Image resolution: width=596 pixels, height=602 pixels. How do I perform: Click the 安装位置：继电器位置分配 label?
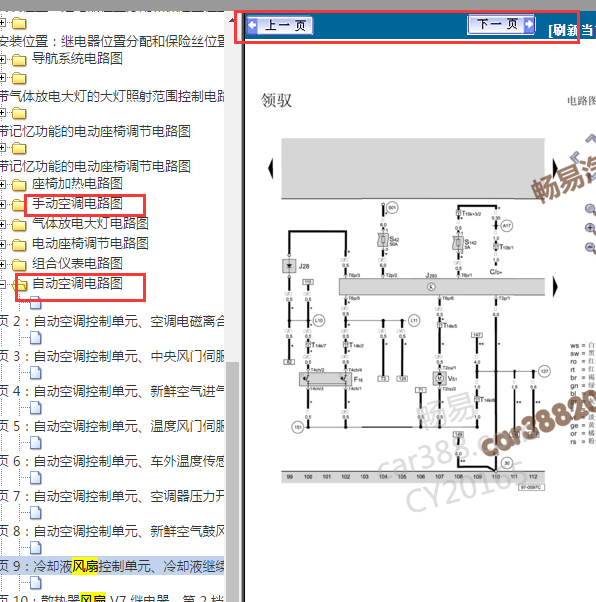(112, 41)
